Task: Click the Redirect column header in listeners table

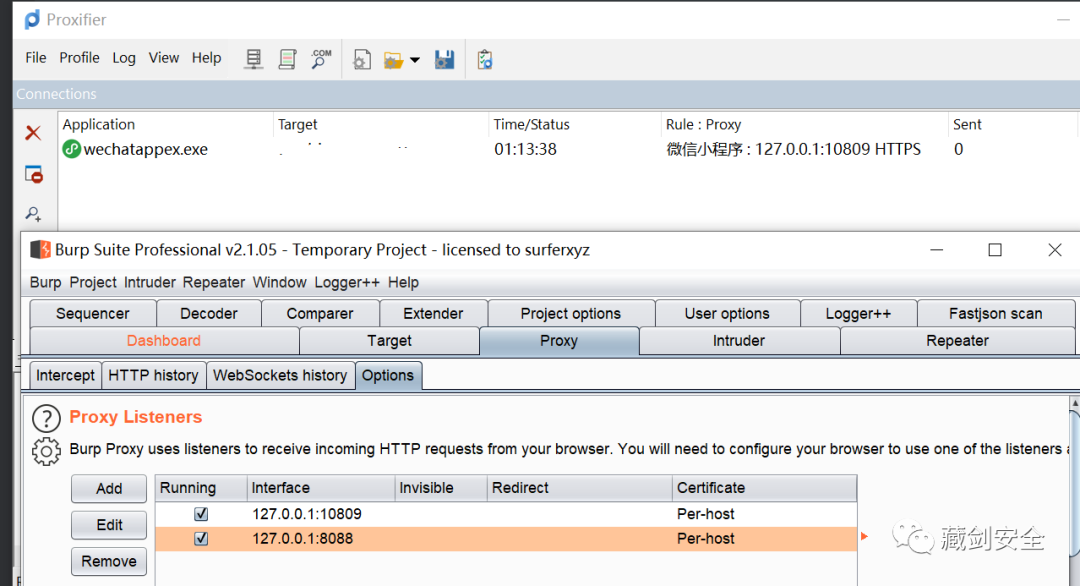Action: click(579, 488)
